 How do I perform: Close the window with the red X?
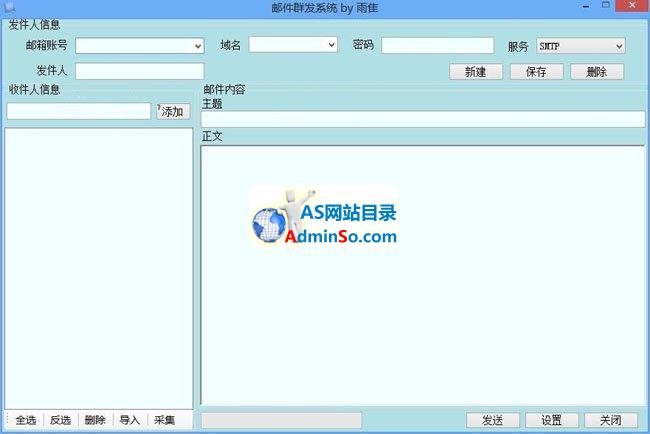pos(632,5)
